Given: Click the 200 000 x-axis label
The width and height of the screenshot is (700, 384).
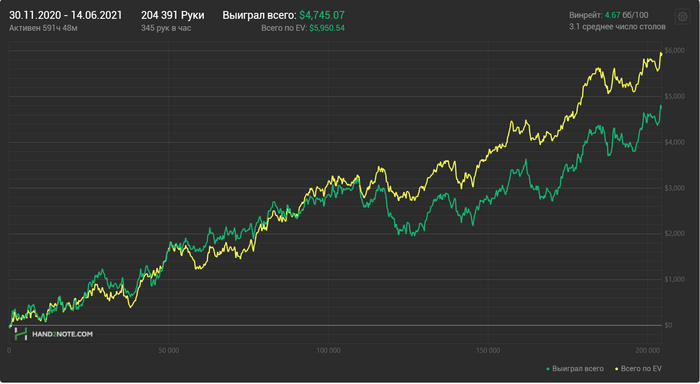Looking at the screenshot, I should coord(647,351).
